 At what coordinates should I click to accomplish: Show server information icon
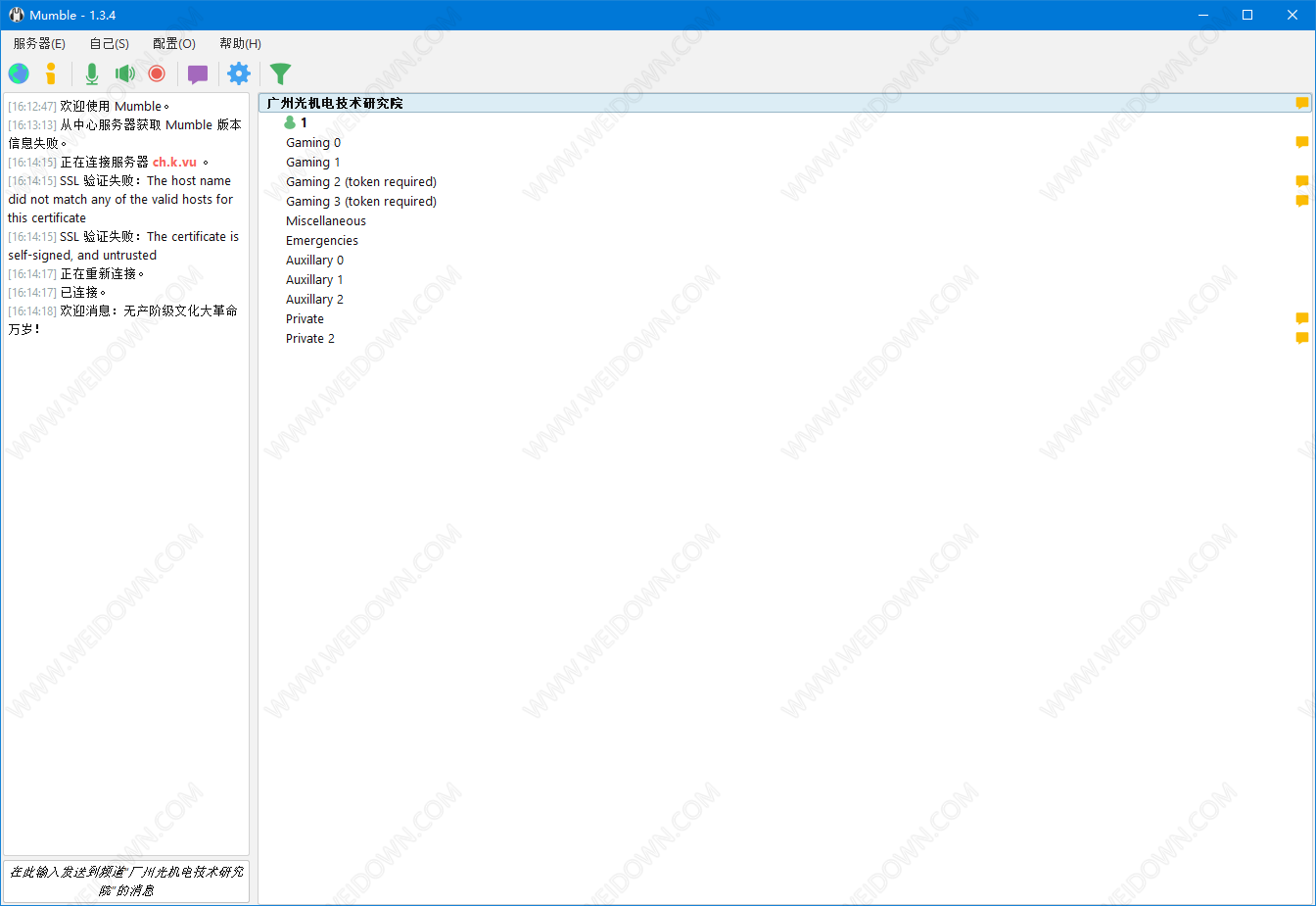point(51,73)
